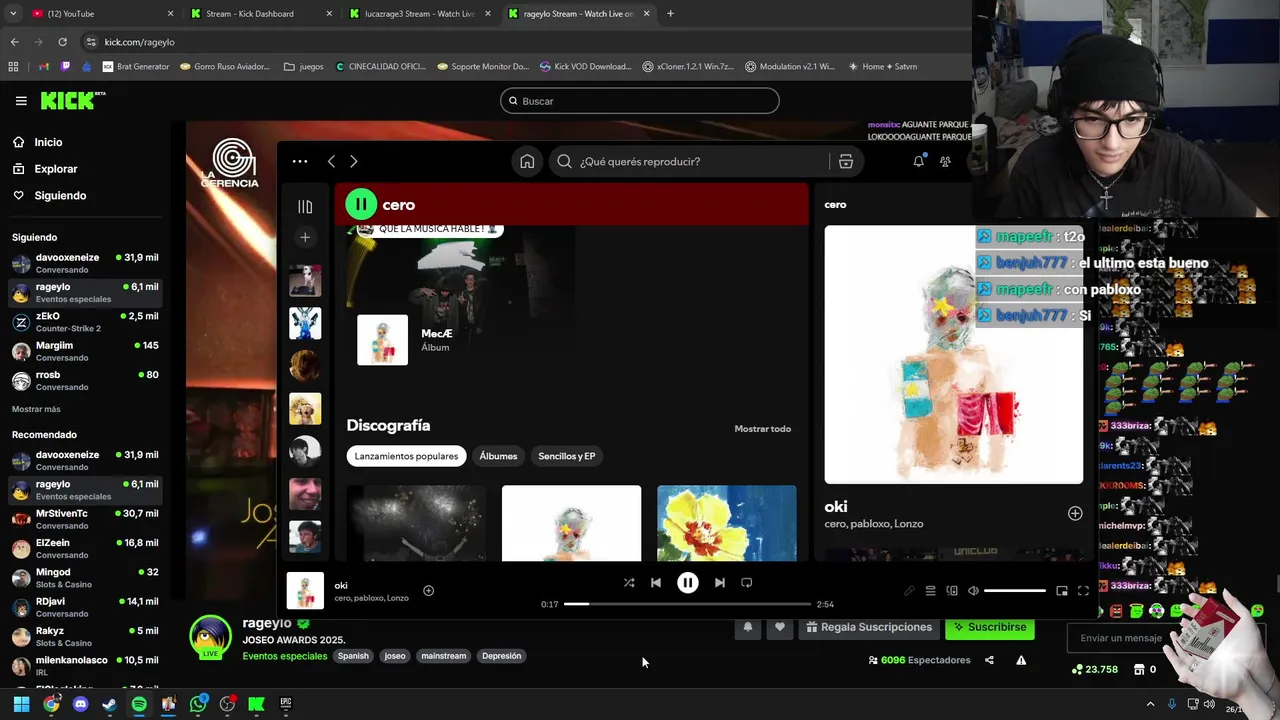Open the zEkO channel in the Siguiendo list

(x=86, y=322)
